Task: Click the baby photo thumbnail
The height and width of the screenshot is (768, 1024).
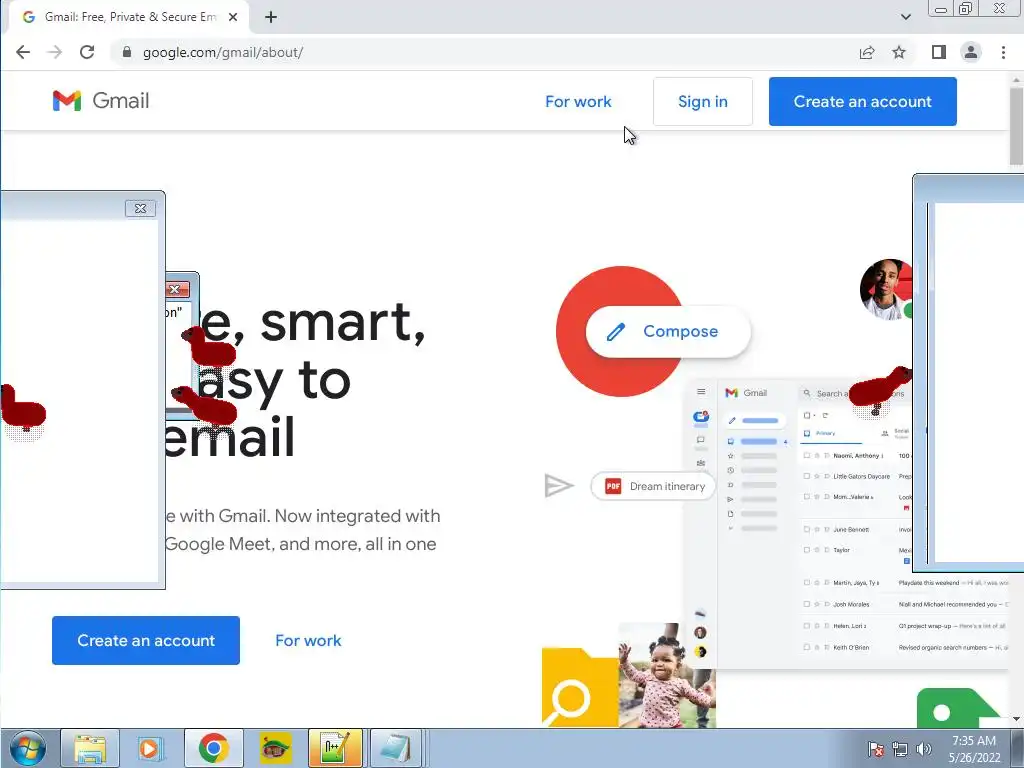Action: 667,675
